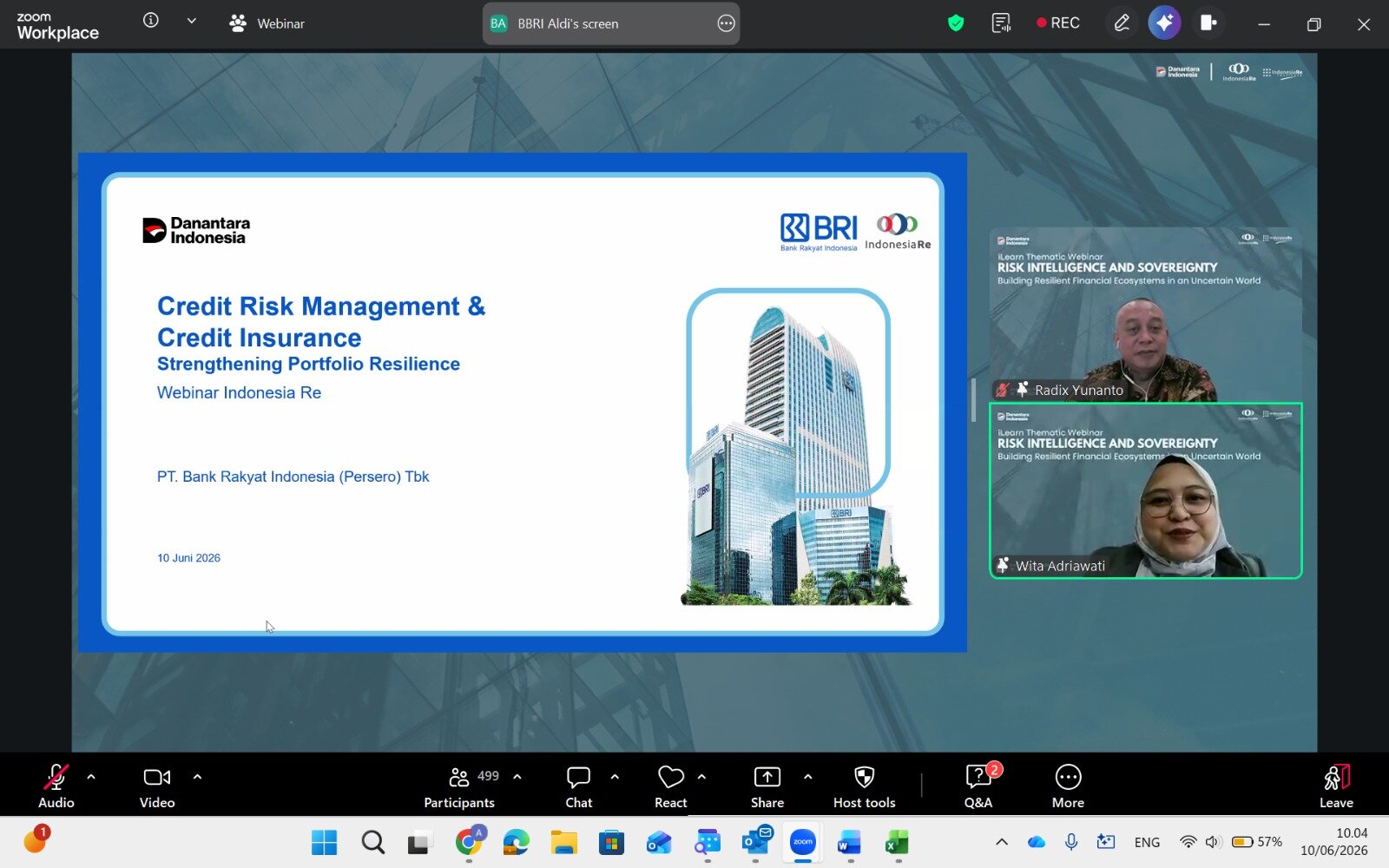This screenshot has width=1389, height=868.
Task: Change the view layout icon
Action: tap(1208, 23)
